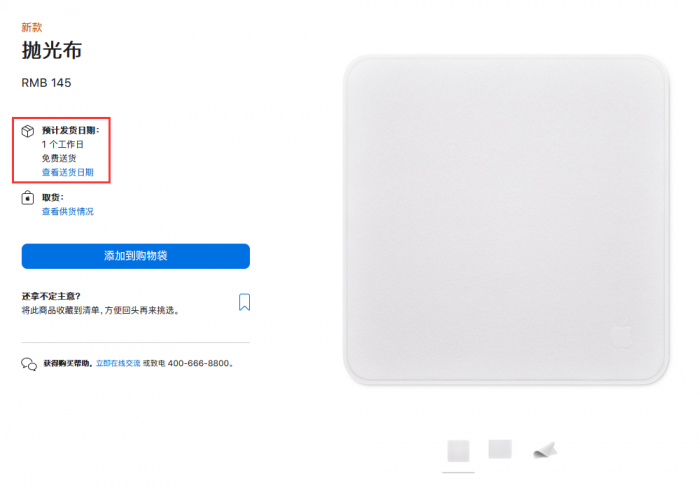The image size is (700, 488).
Task: Click the 抛光布 product title
Action: tap(52, 50)
